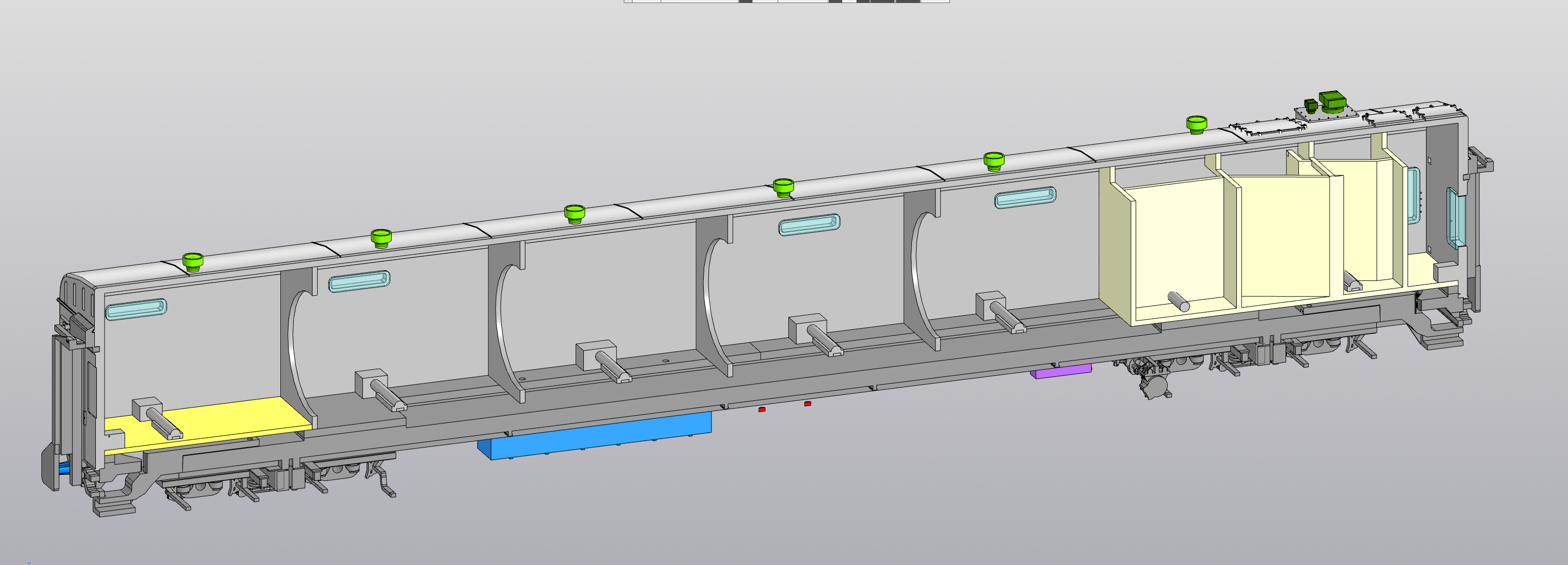Click the third green roof vent from left

coord(574,214)
